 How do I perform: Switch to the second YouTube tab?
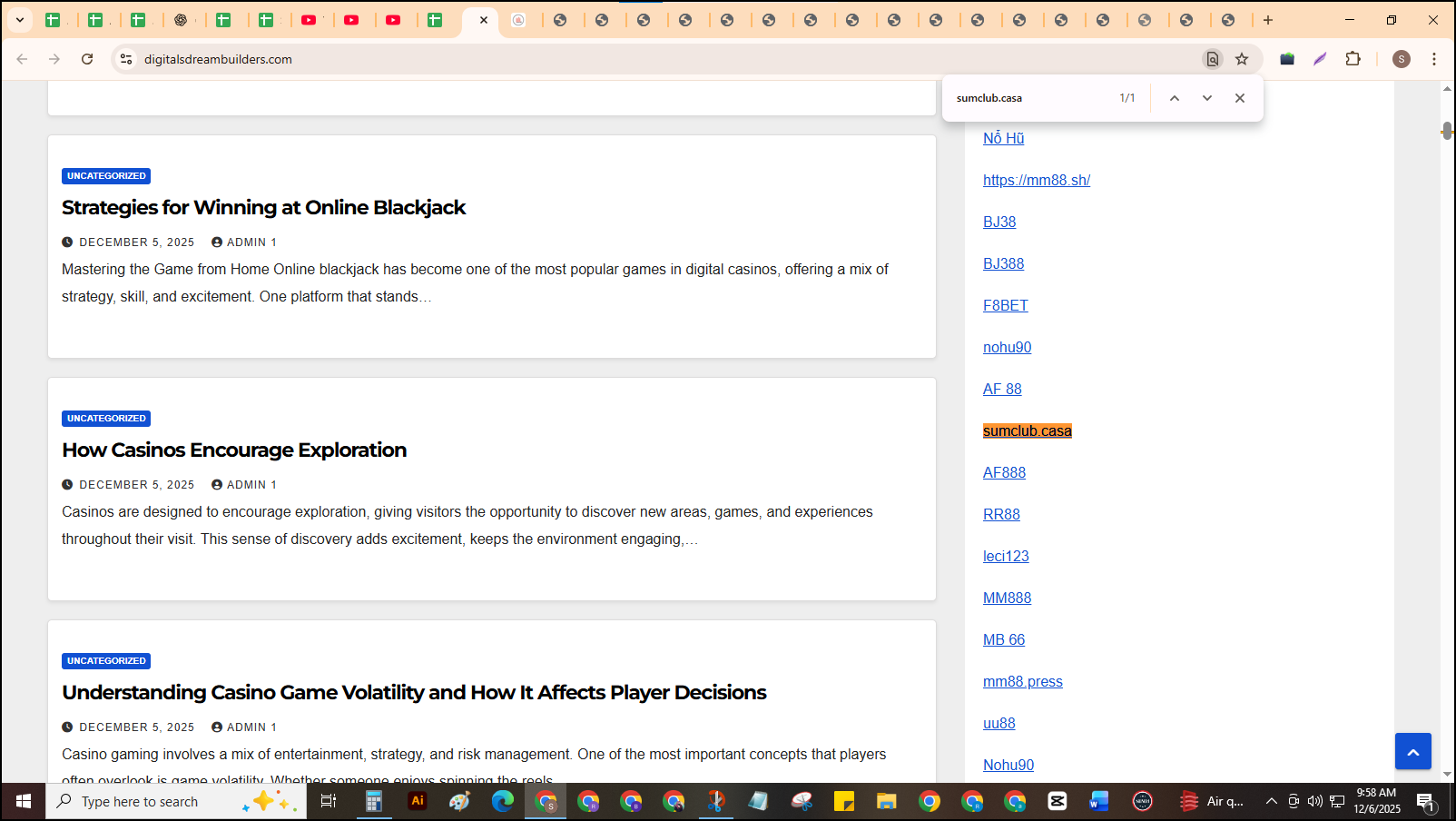(x=351, y=20)
